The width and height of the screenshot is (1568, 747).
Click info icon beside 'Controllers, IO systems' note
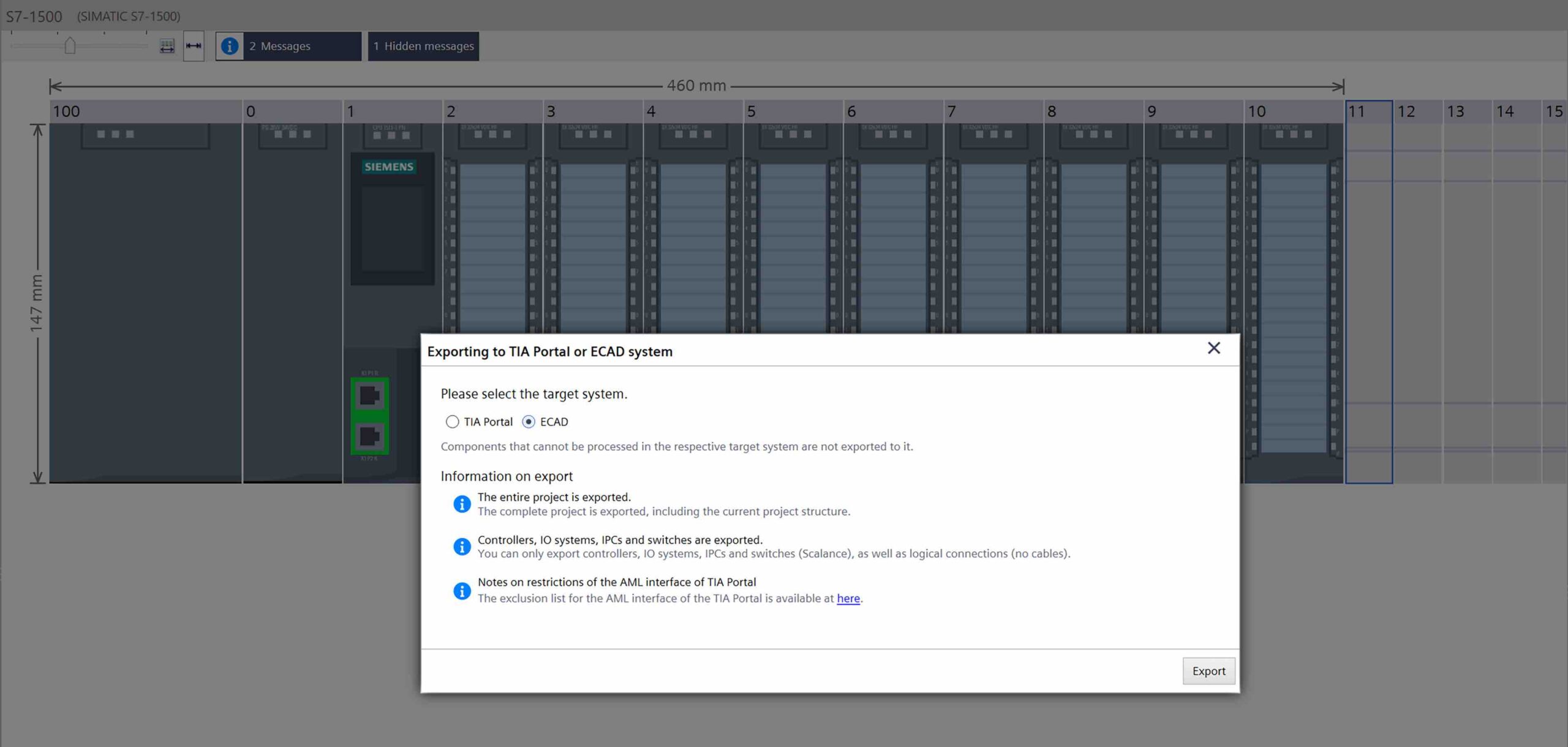click(x=462, y=546)
